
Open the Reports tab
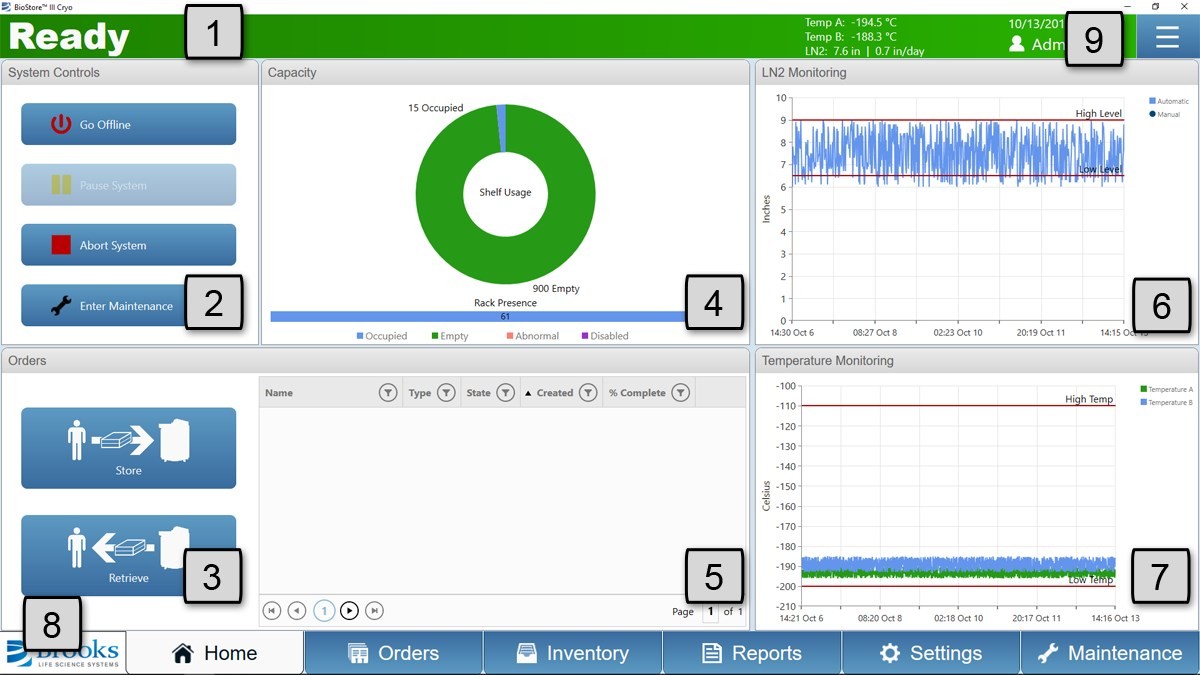pos(752,653)
